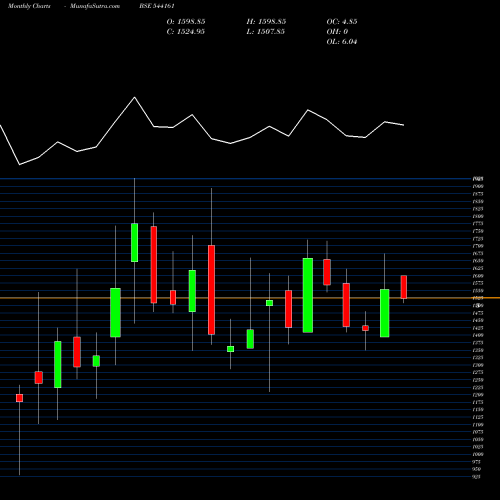Screen dimensions: 500x500
Task: Click the orange current-price line's axis tag
Action: [x=478, y=298]
